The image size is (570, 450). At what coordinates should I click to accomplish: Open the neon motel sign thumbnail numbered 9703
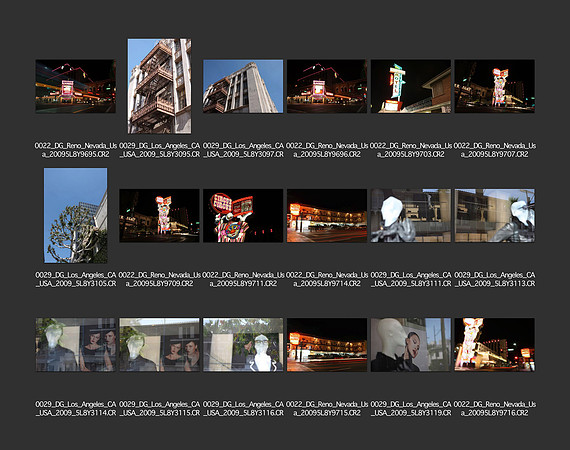(411, 86)
